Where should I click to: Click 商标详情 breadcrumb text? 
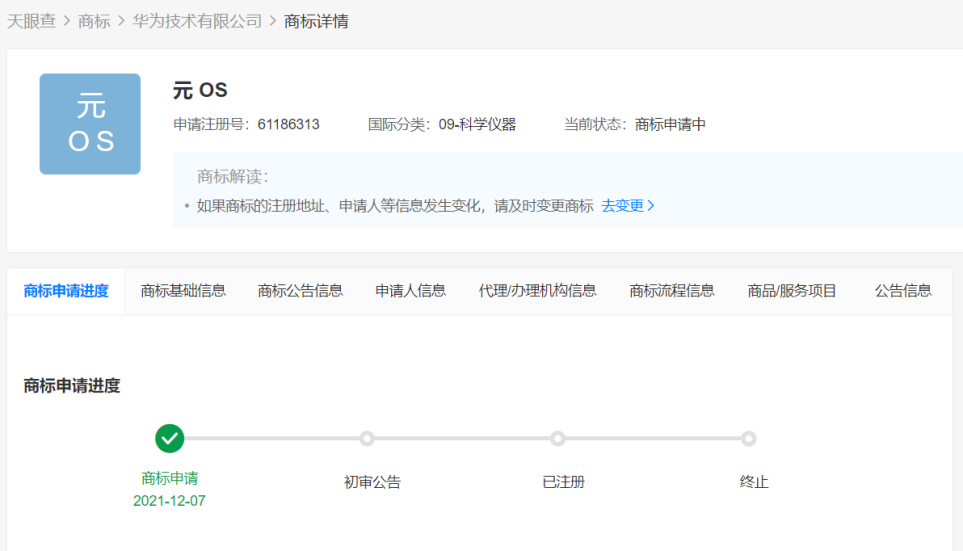[x=316, y=21]
